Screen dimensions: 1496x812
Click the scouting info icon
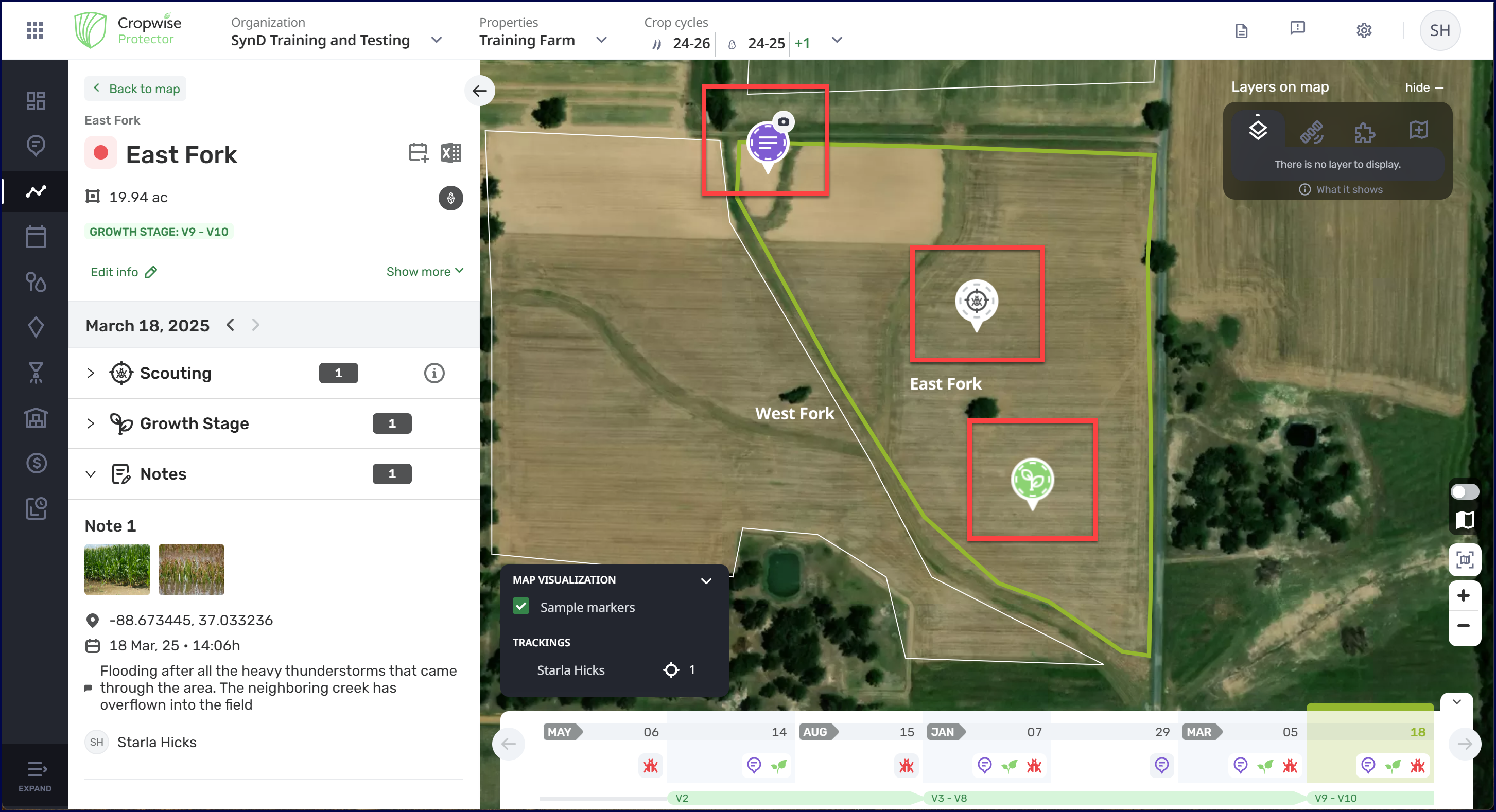coord(434,373)
